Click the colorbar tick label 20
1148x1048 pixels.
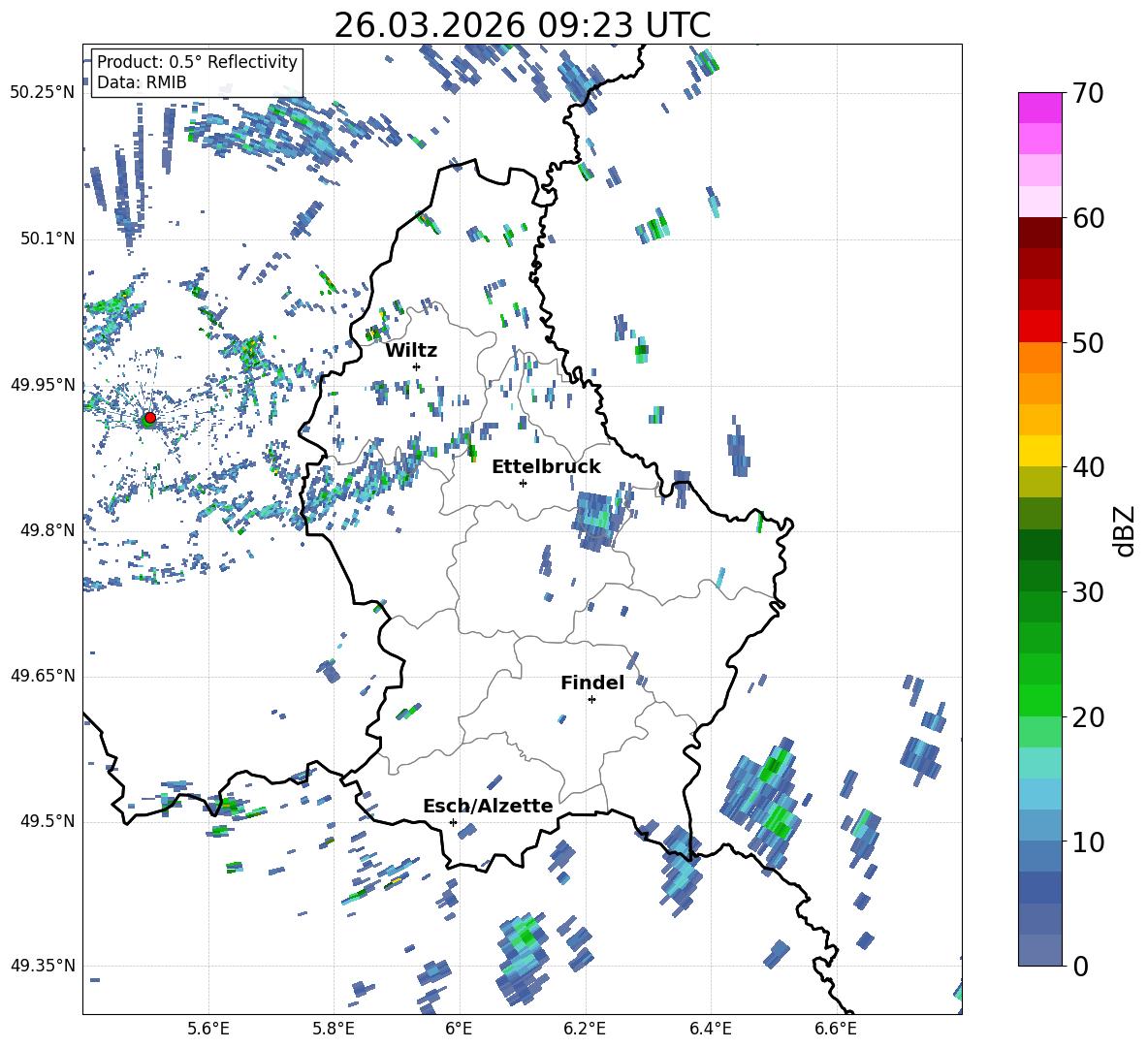point(1087,716)
